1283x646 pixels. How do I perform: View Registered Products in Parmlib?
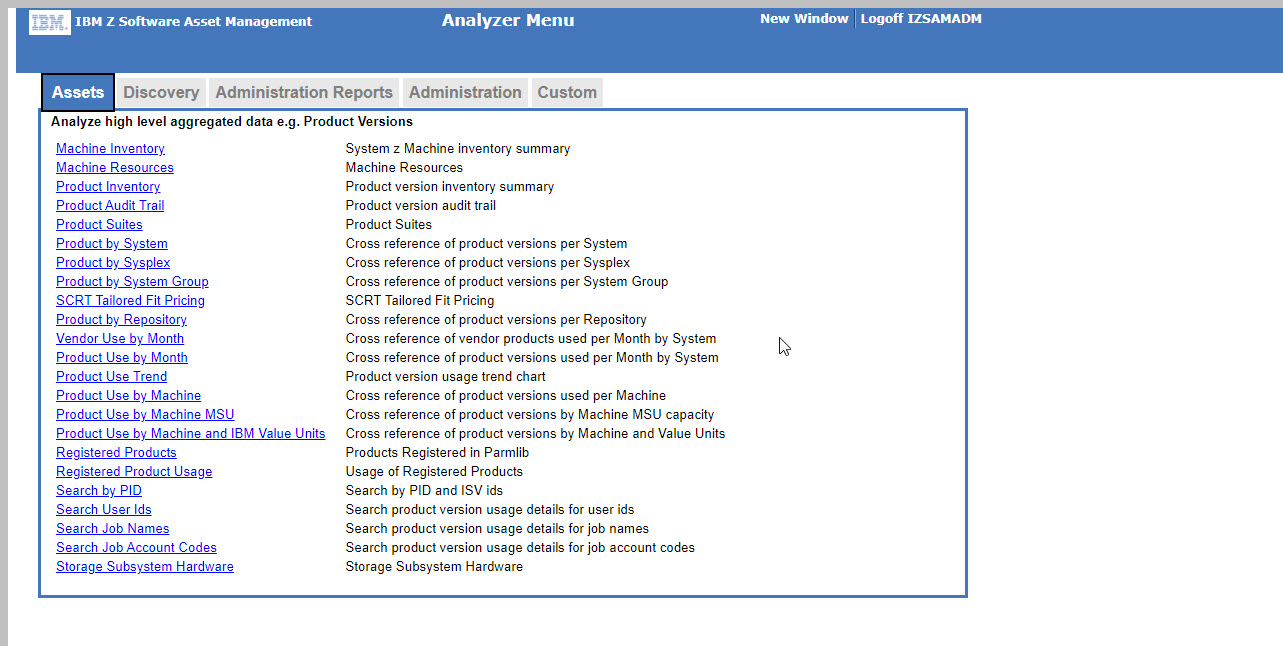(x=116, y=452)
